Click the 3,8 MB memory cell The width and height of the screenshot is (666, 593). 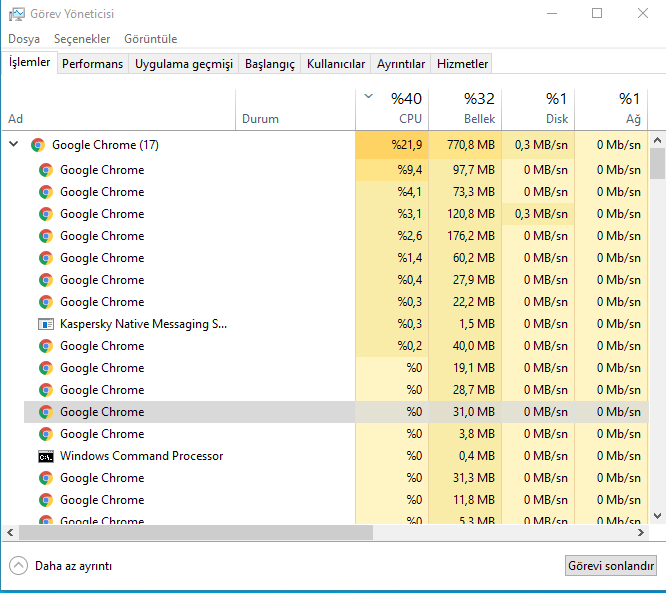(465, 434)
